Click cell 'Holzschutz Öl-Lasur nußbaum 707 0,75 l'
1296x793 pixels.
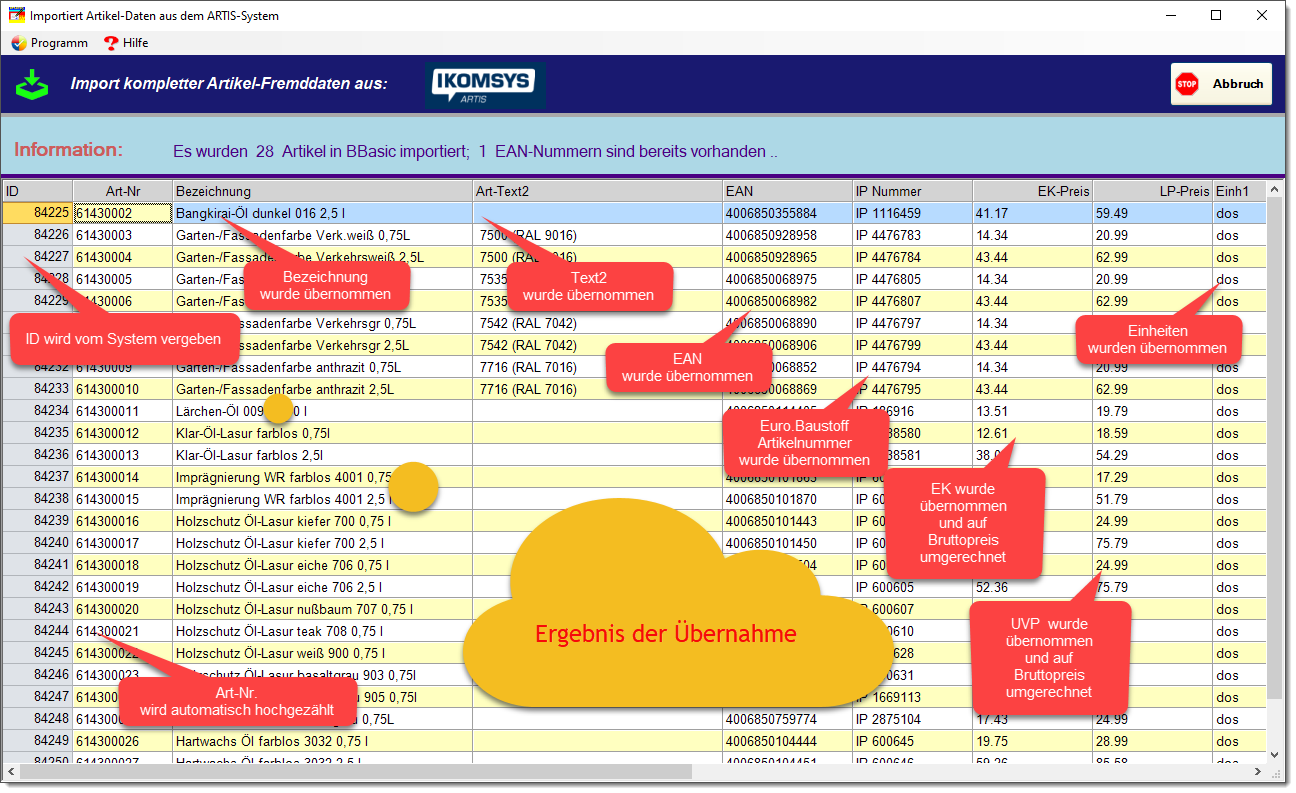pyautogui.click(x=322, y=609)
